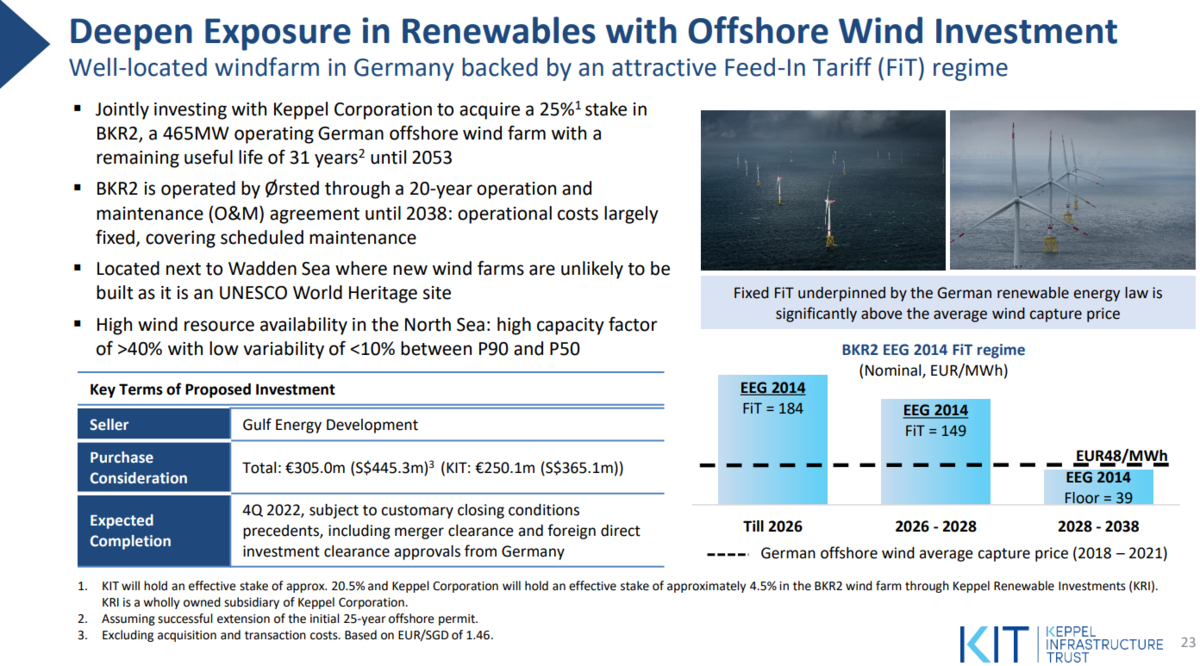Click the 2026 - 2028 axis label
1200x666 pixels.
click(x=936, y=526)
